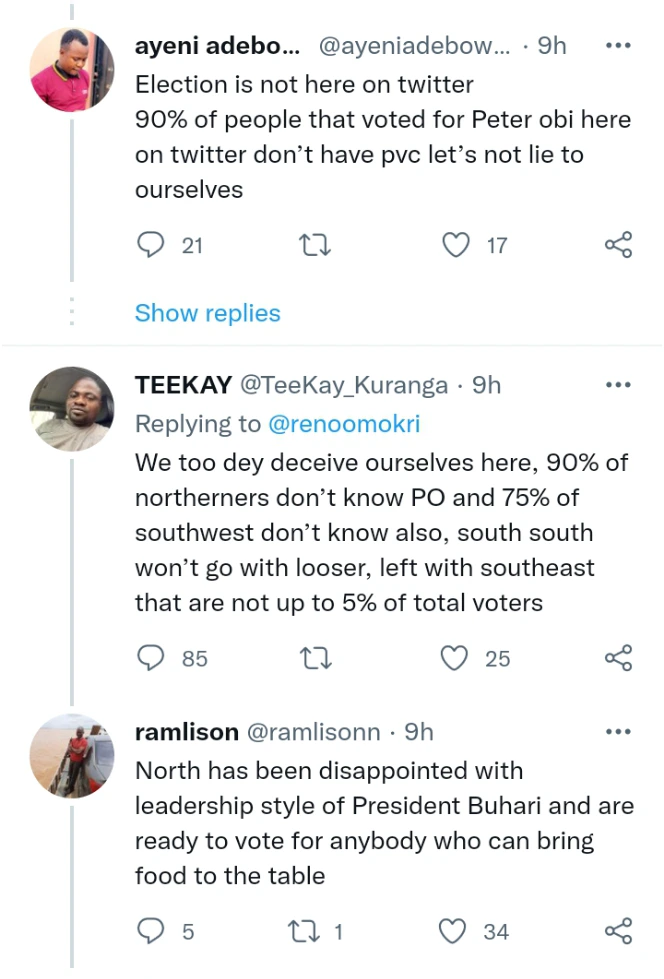Share TEEKAY's tweet

(619, 658)
